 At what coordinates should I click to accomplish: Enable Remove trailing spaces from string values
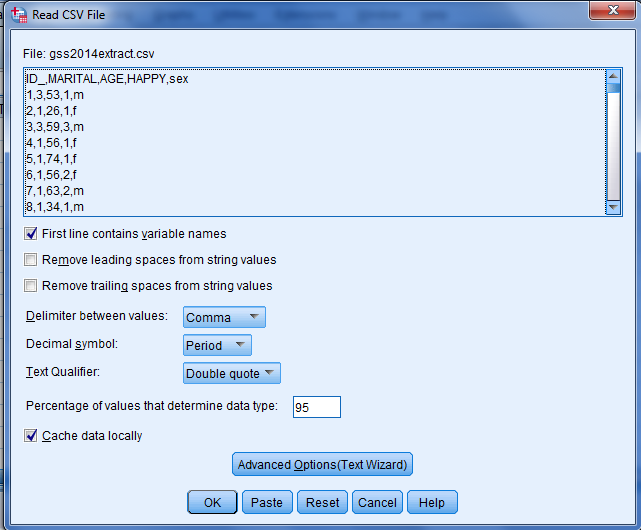click(31, 285)
